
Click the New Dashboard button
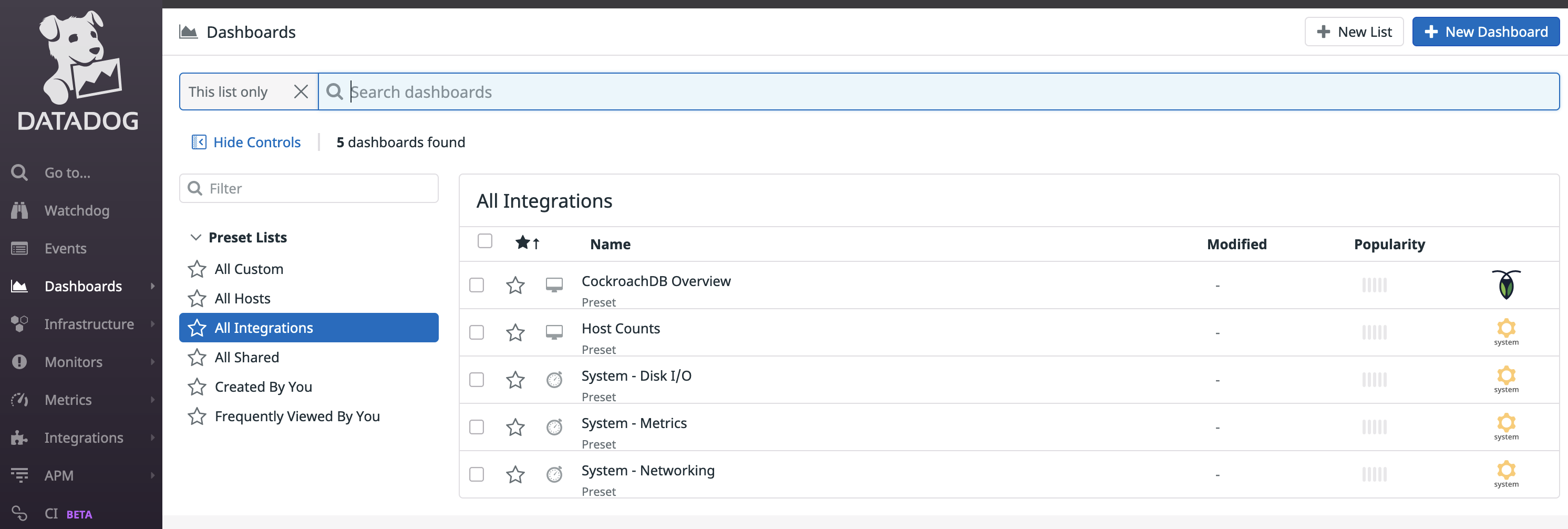click(x=1485, y=31)
